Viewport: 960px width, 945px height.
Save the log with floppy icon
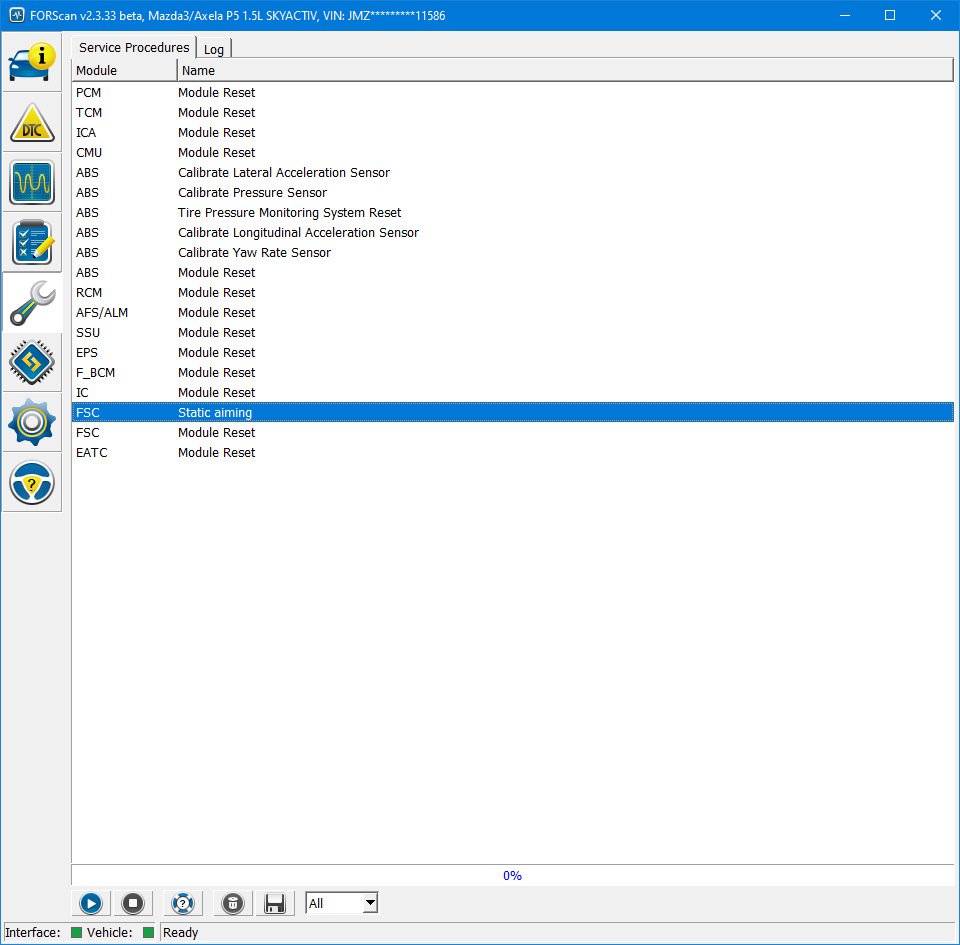click(274, 903)
